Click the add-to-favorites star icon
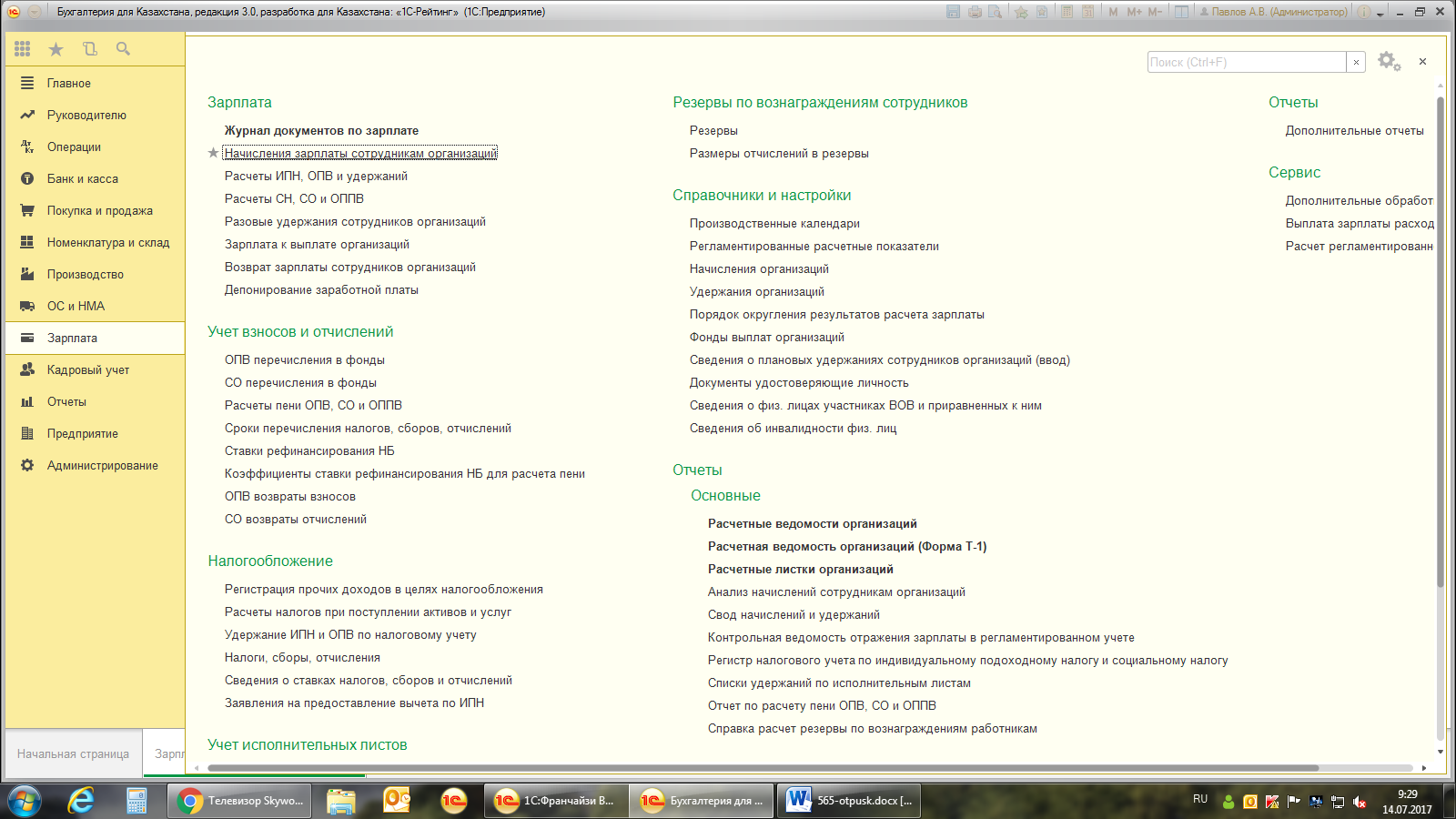The image size is (1456, 819). (1022, 12)
